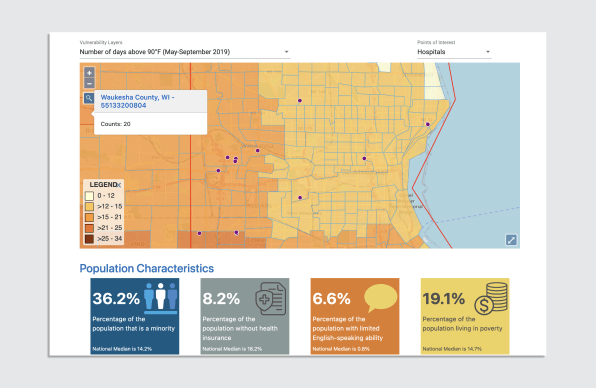This screenshot has height=388, width=596.
Task: Open the Points of Interest dropdown arrow
Action: 488,52
